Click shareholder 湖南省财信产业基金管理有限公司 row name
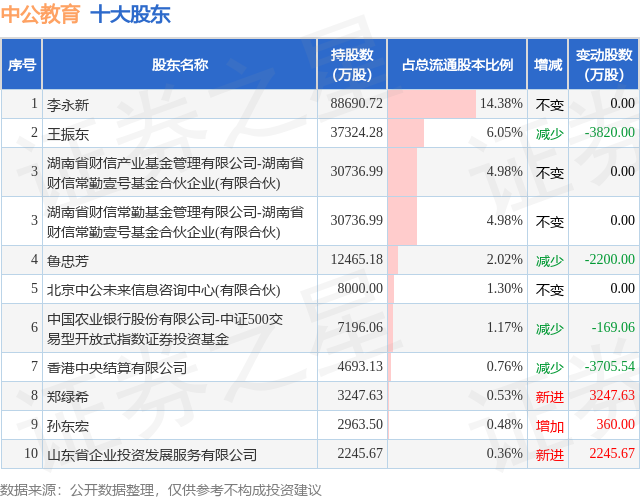The height and width of the screenshot is (499, 640). tap(175, 173)
